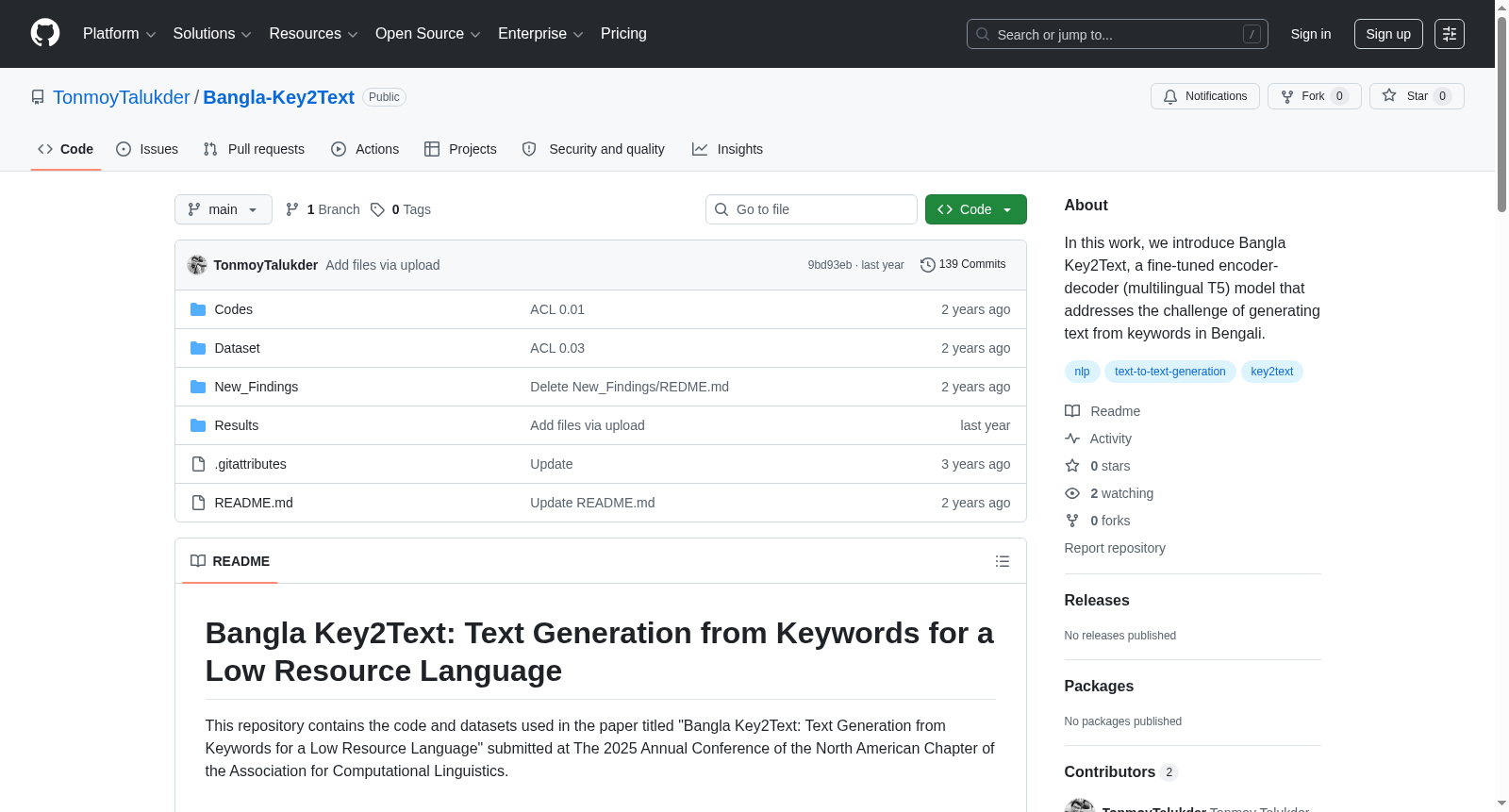Click the .gitattributes file icon
The image size is (1509, 812).
click(x=198, y=464)
